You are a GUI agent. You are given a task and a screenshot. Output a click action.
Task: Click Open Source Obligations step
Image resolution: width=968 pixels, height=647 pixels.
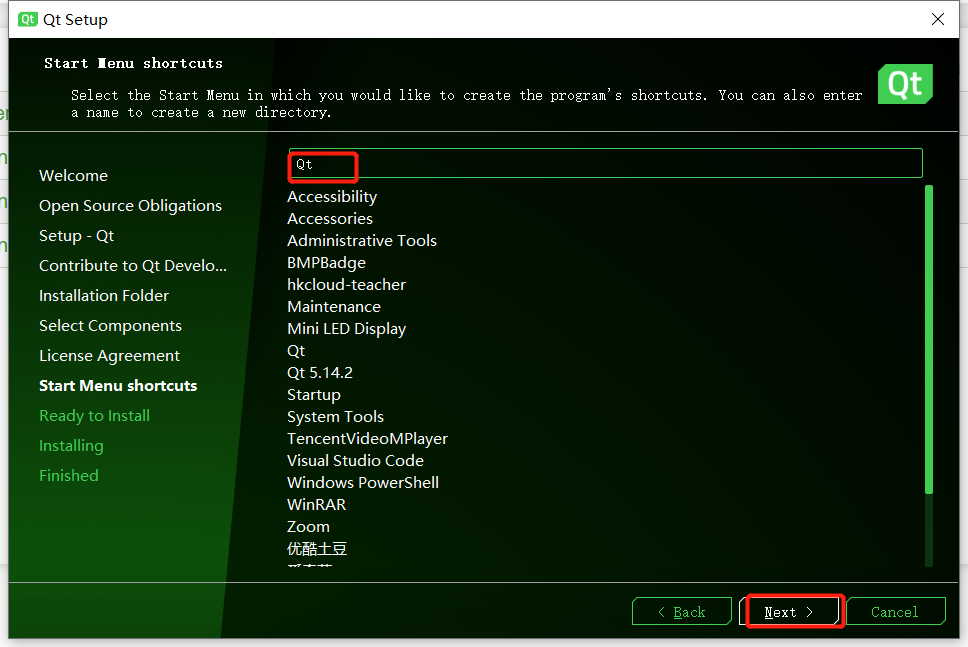click(x=130, y=206)
